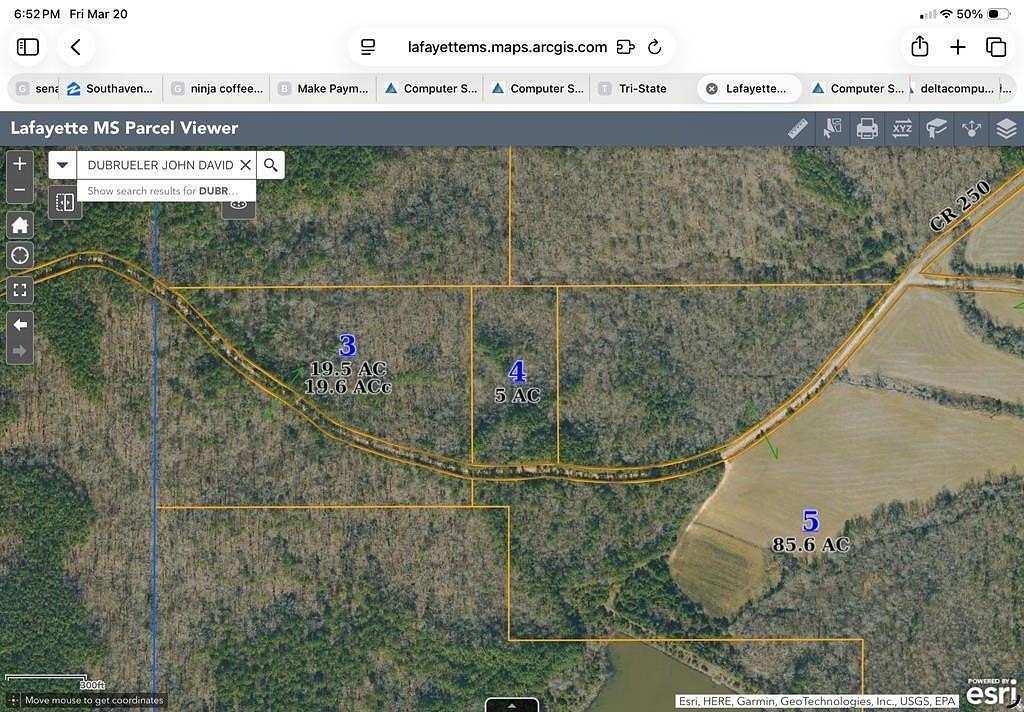This screenshot has width=1024, height=712.
Task: Open the XYZ coordinates tool
Action: (x=901, y=128)
